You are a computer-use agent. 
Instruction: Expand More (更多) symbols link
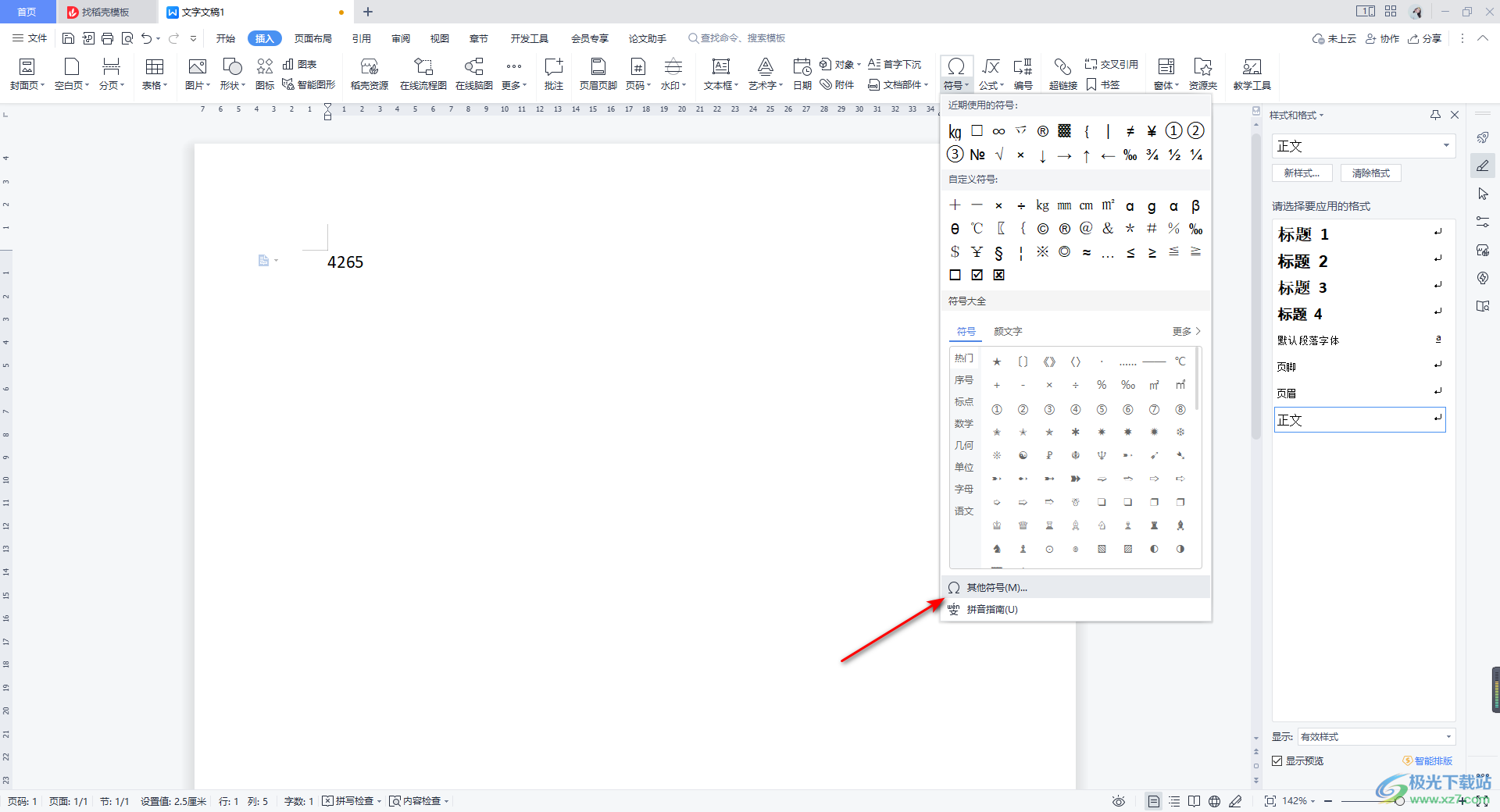pyautogui.click(x=1186, y=332)
